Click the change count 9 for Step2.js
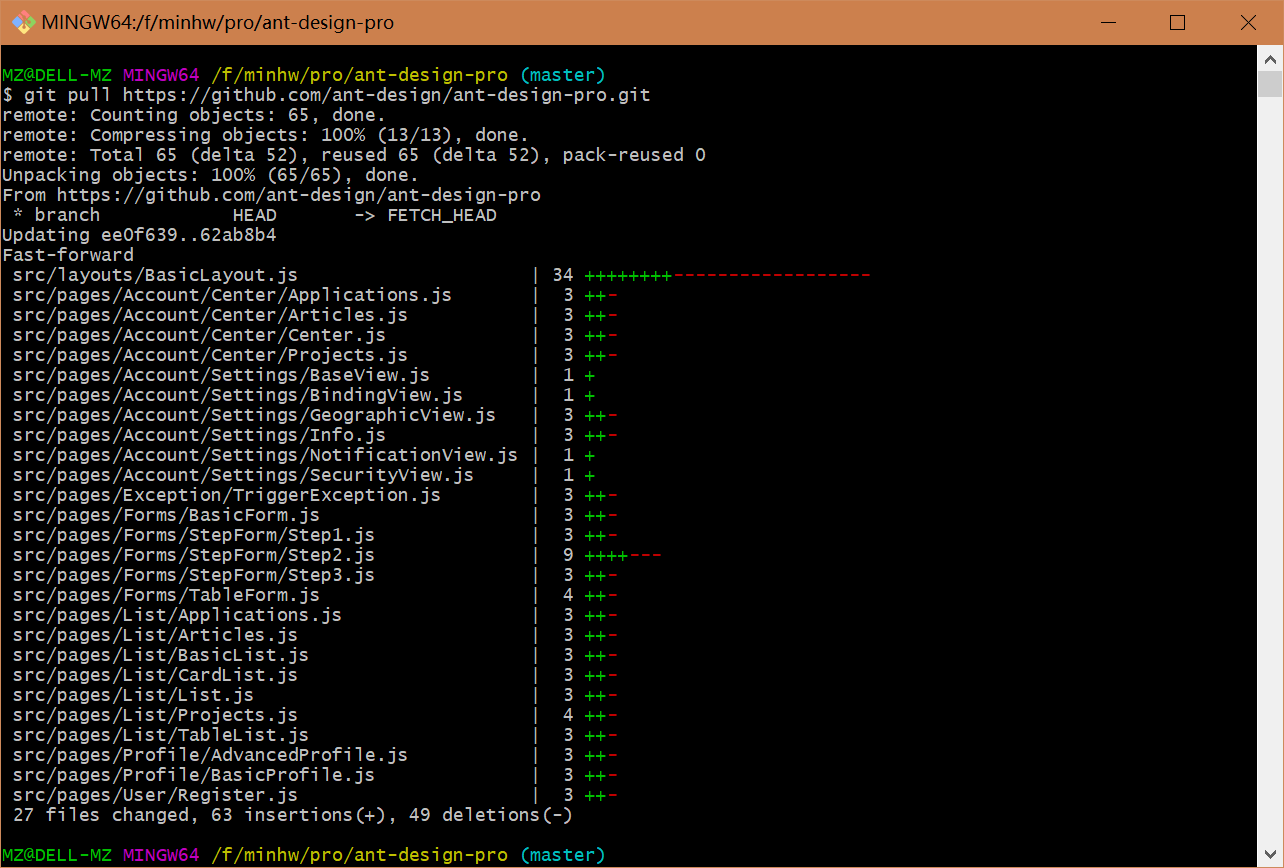Image resolution: width=1284 pixels, height=868 pixels. coord(568,555)
